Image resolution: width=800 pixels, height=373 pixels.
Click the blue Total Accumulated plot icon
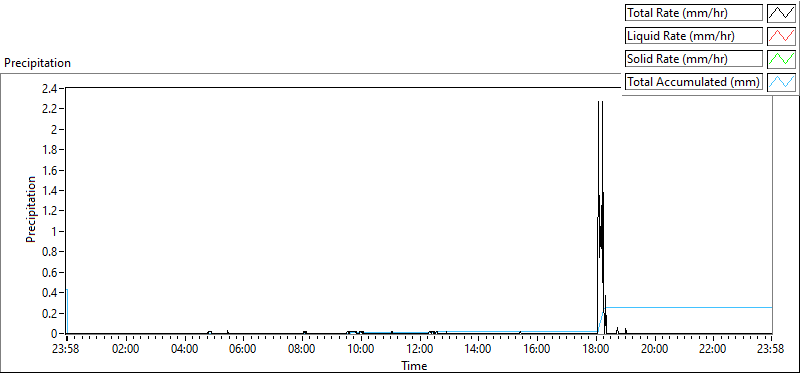pyautogui.click(x=782, y=82)
